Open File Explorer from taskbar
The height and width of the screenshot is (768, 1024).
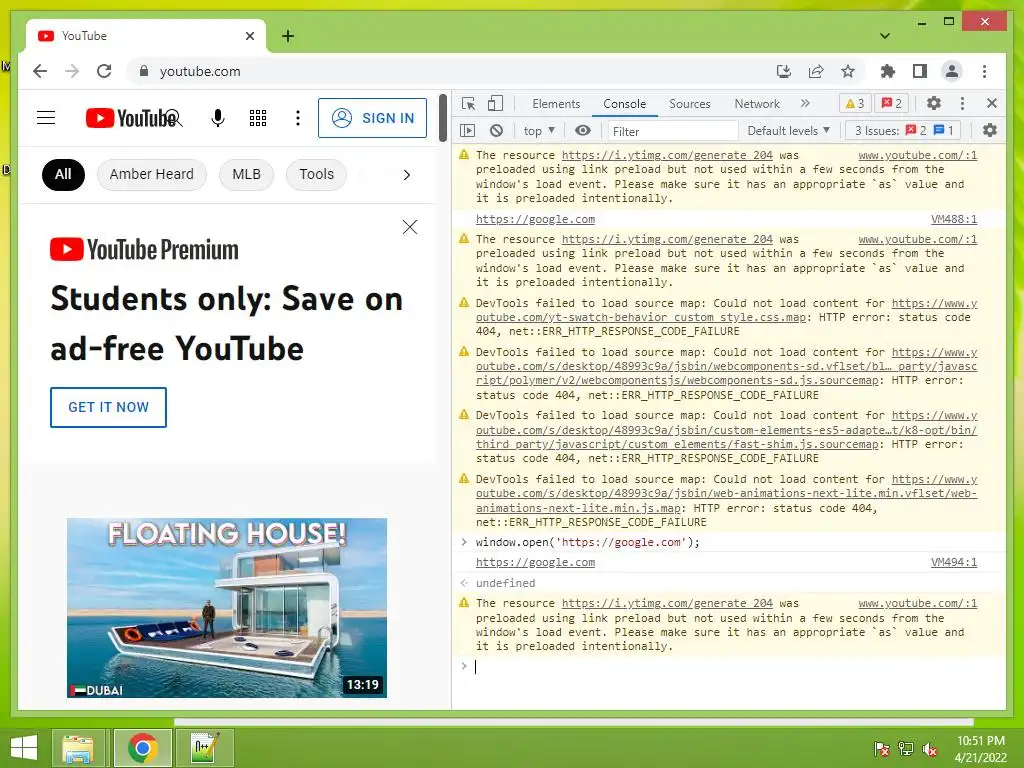[x=78, y=748]
